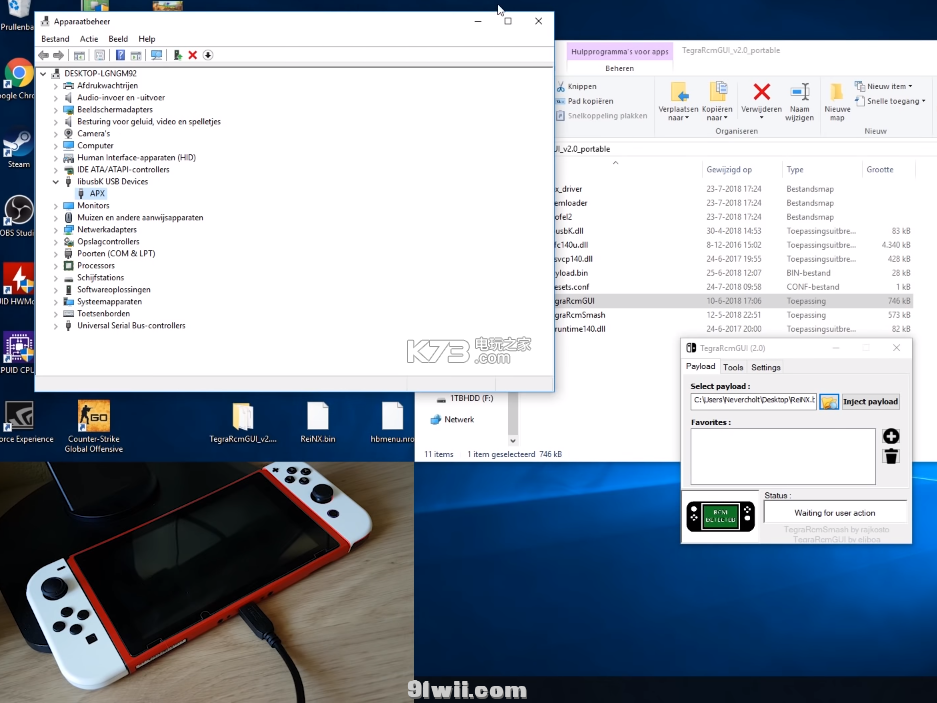
Task: Expand the Afdrukwachtrijen node
Action: coord(56,85)
